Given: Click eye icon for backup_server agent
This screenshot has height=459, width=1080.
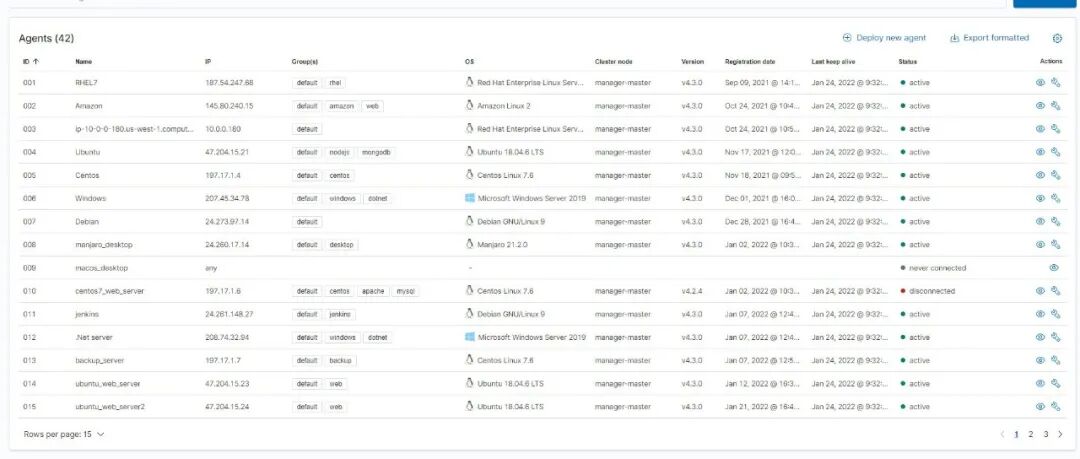Looking at the screenshot, I should (x=1040, y=360).
